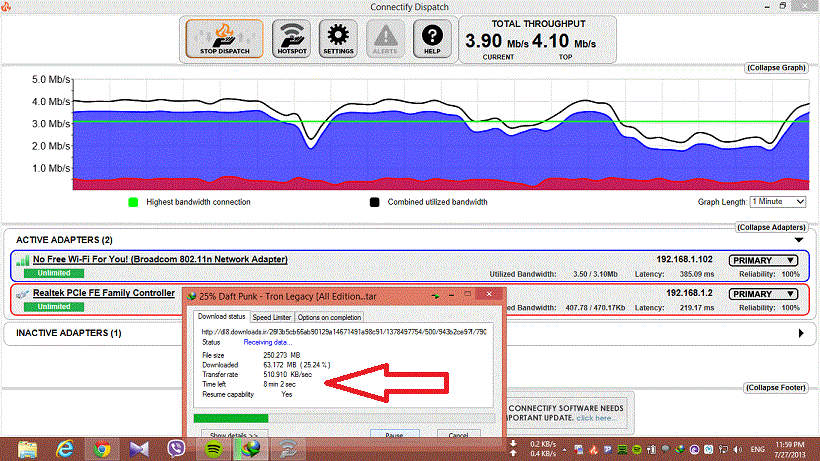820x461 pixels.
Task: Open the clock showing 11:59 PM
Action: (790, 450)
